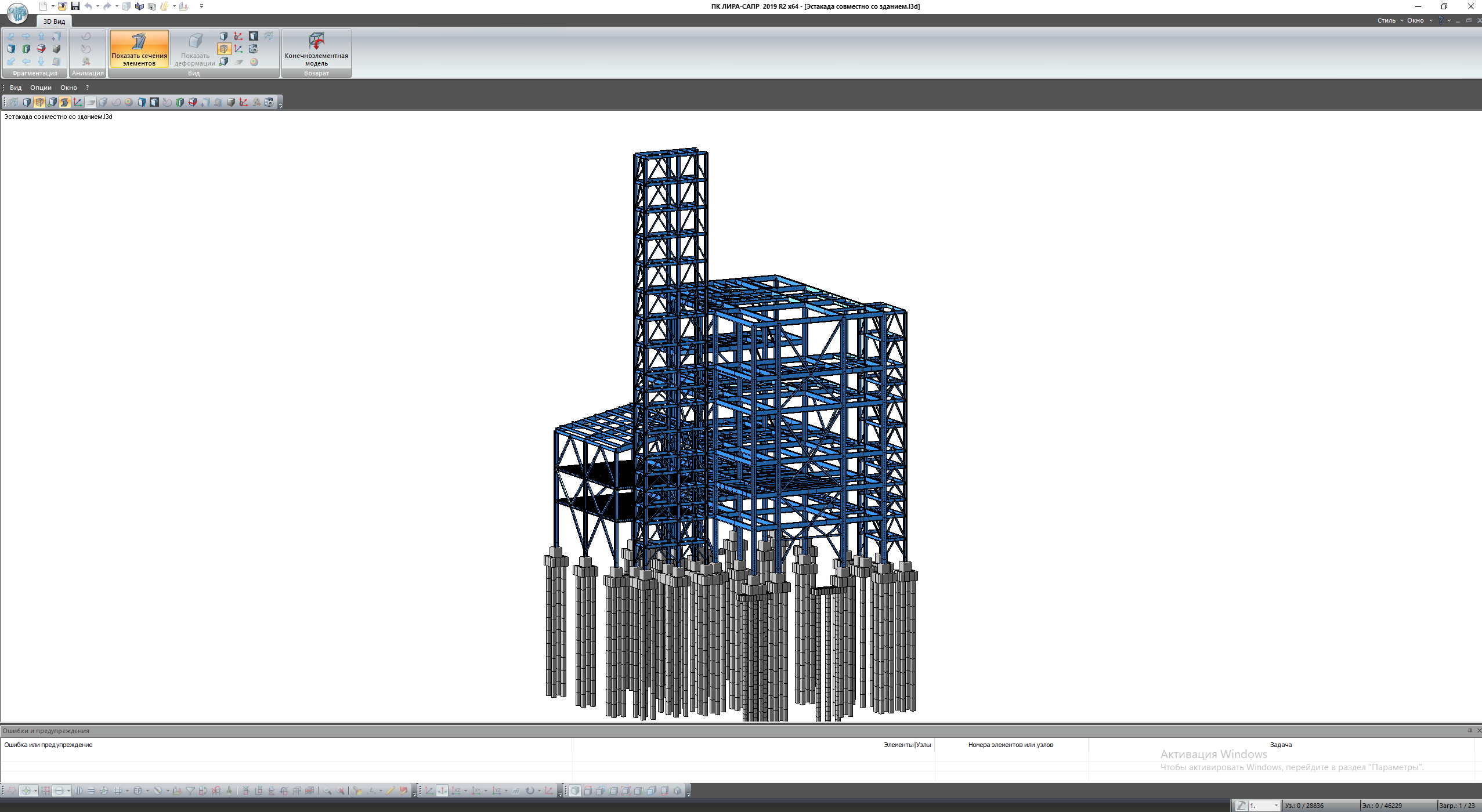Select the 3D Вид ribbon tab

tap(54, 21)
